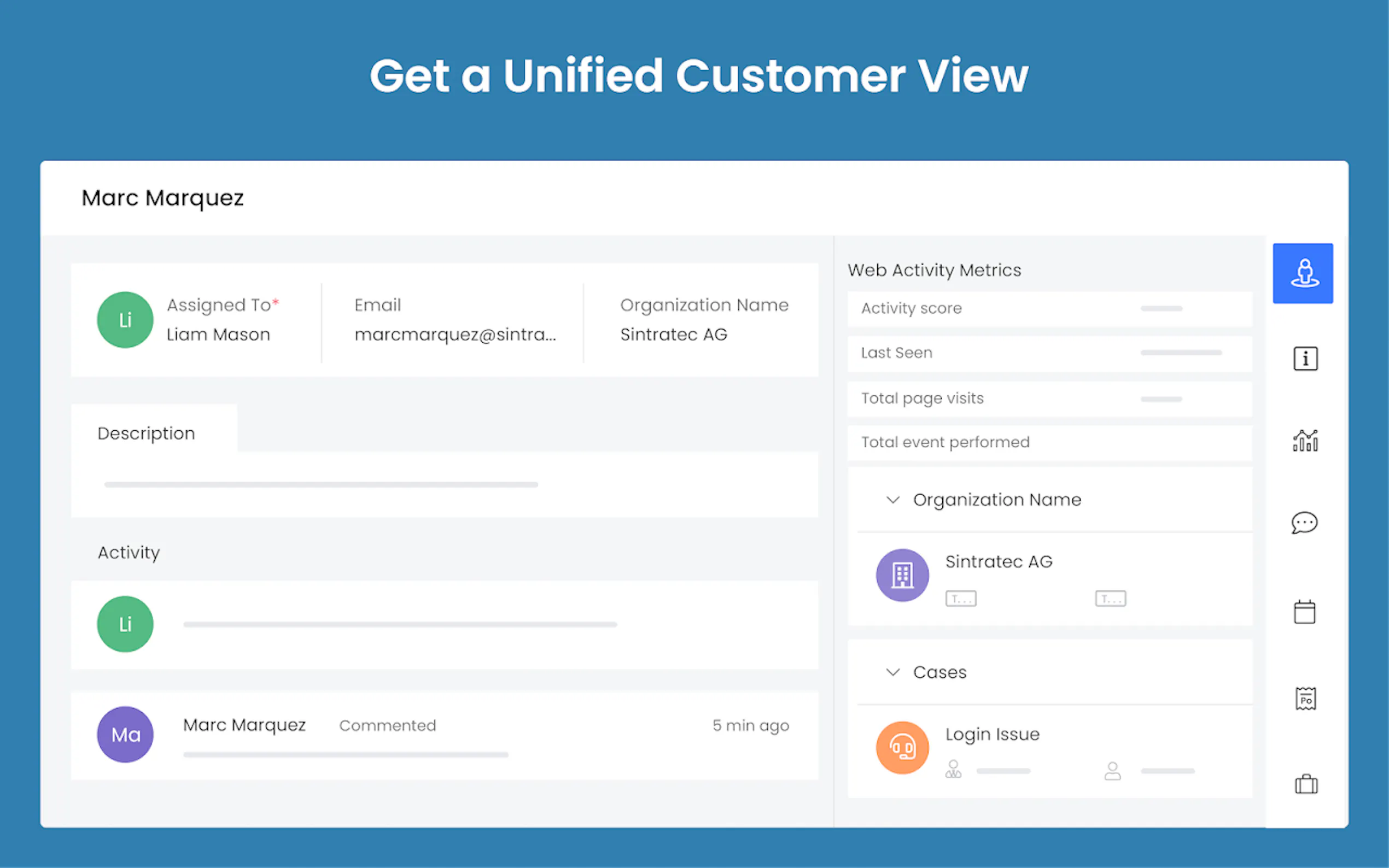The width and height of the screenshot is (1389, 868).
Task: Open the Web Activity Metrics panel heading
Action: tap(934, 269)
